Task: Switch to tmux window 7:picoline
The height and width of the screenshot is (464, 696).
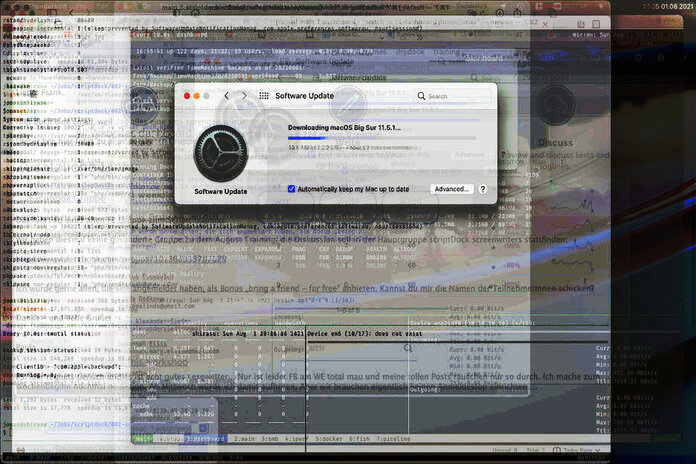Action: click(x=393, y=439)
